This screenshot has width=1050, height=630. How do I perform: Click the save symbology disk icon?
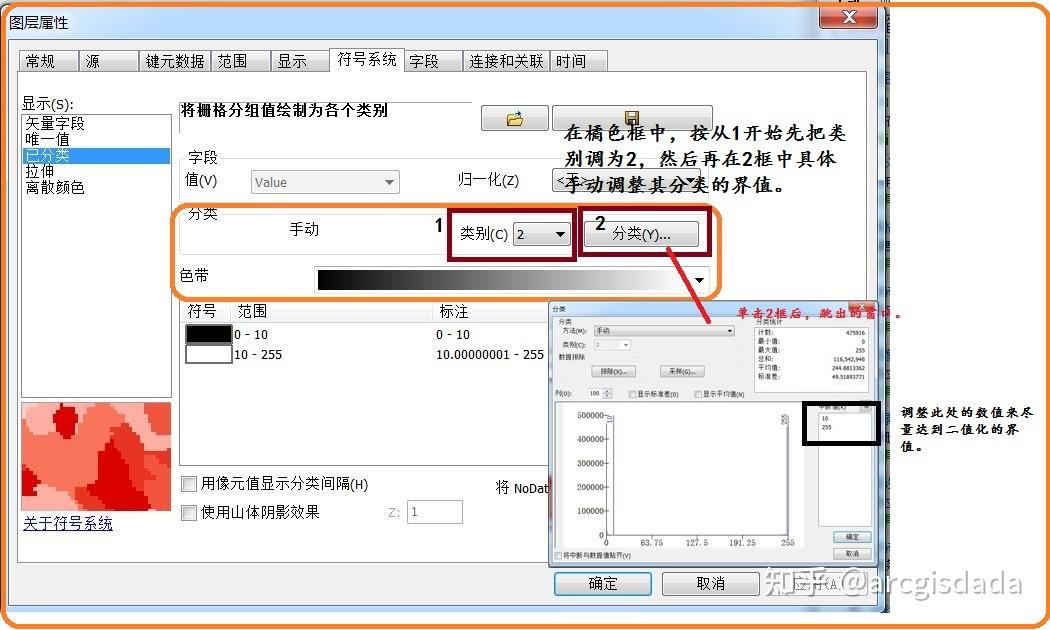click(632, 118)
